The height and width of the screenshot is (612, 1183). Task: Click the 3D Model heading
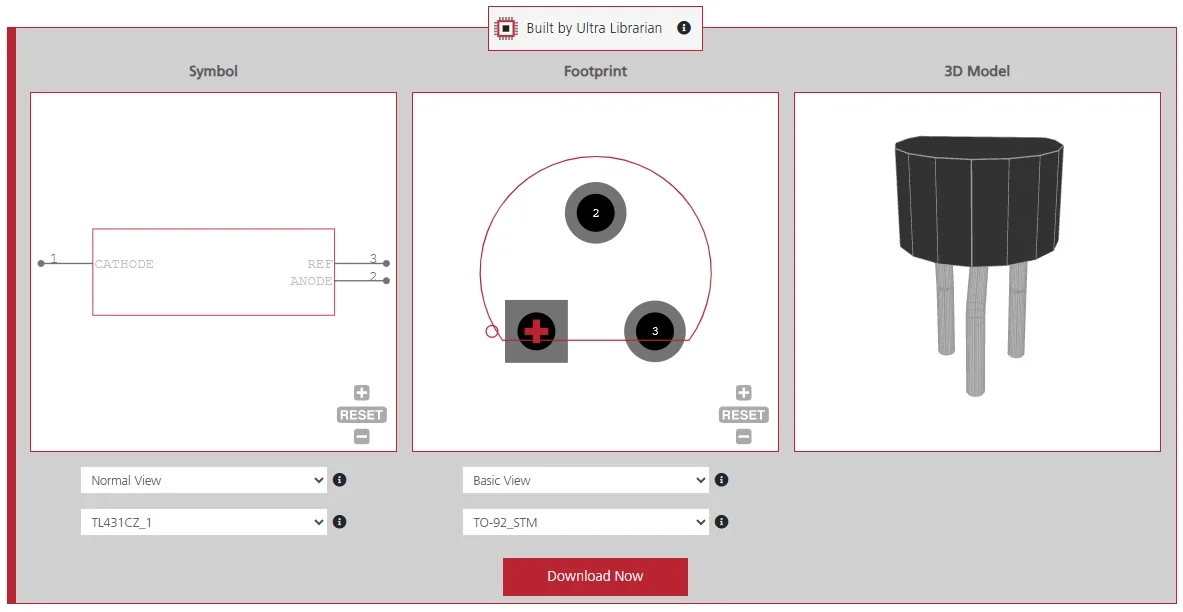tap(977, 71)
